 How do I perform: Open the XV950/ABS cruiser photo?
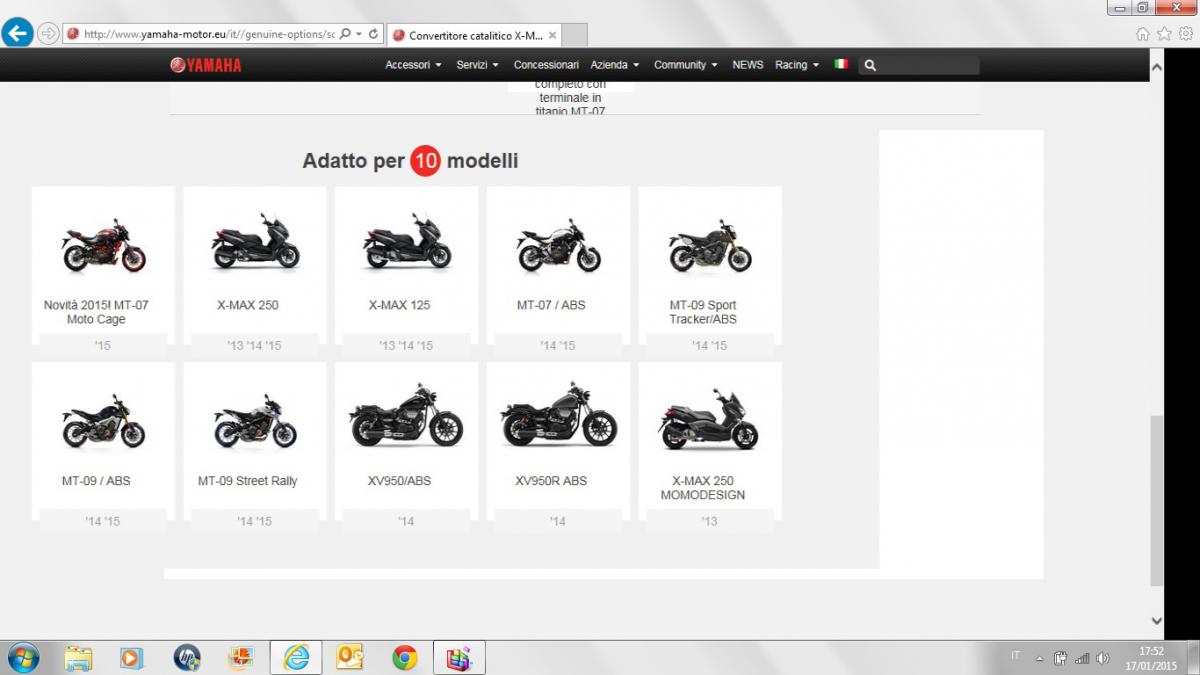pyautogui.click(x=406, y=415)
